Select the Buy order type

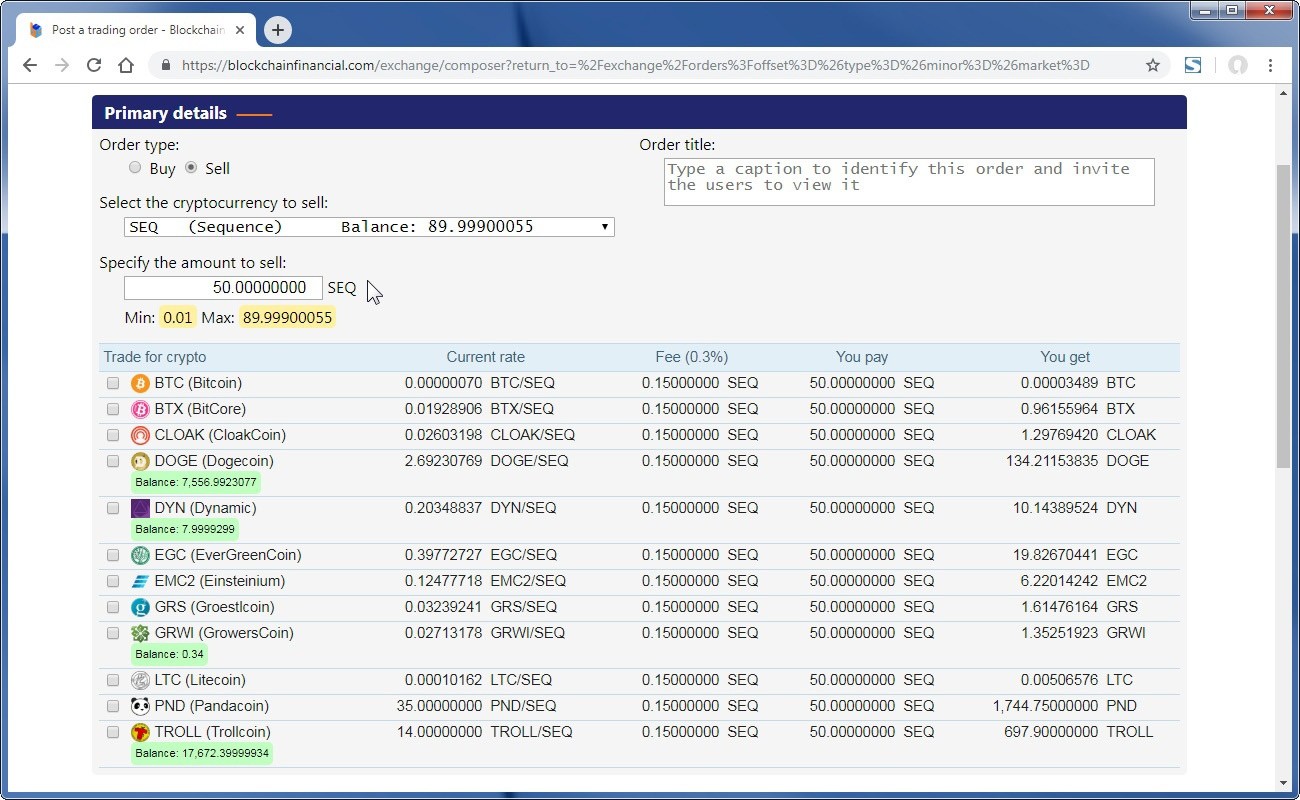coord(135,168)
